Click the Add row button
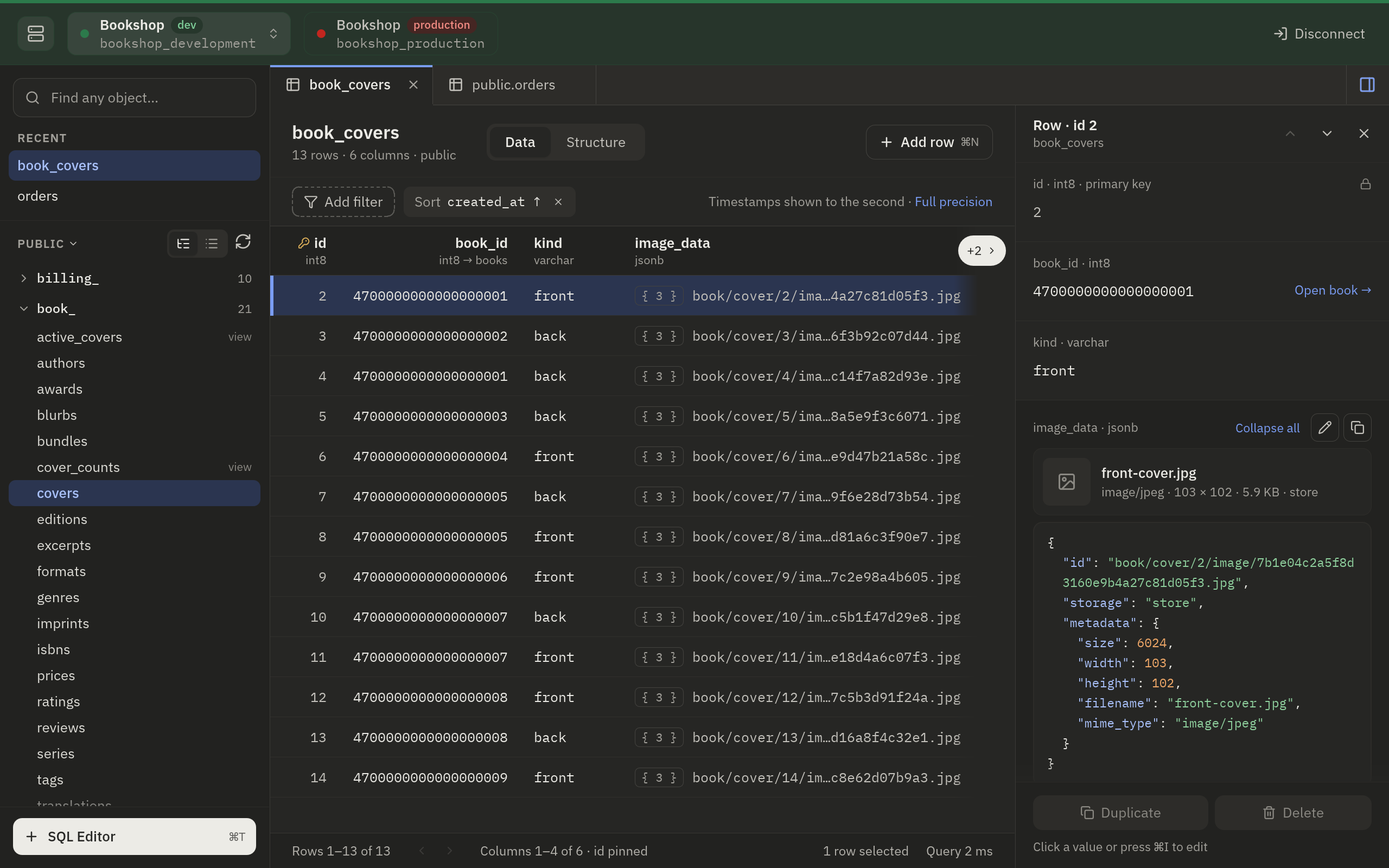The height and width of the screenshot is (868, 1389). click(929, 142)
